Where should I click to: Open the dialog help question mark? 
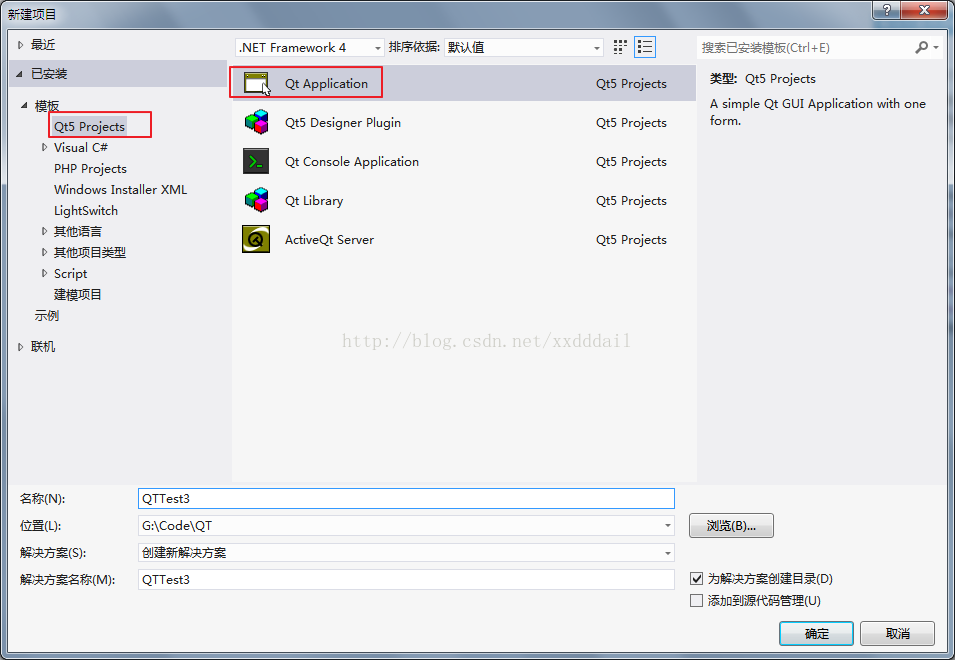coord(887,10)
